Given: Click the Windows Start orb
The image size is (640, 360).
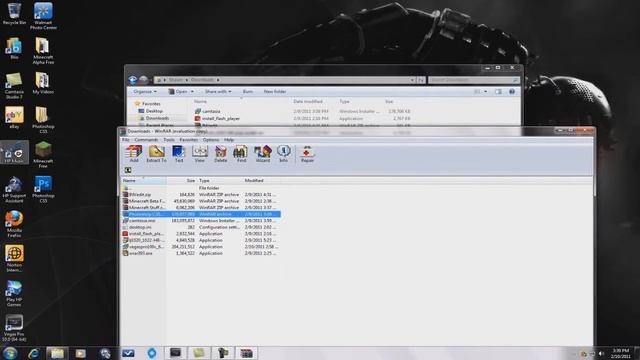Looking at the screenshot, I should point(10,353).
